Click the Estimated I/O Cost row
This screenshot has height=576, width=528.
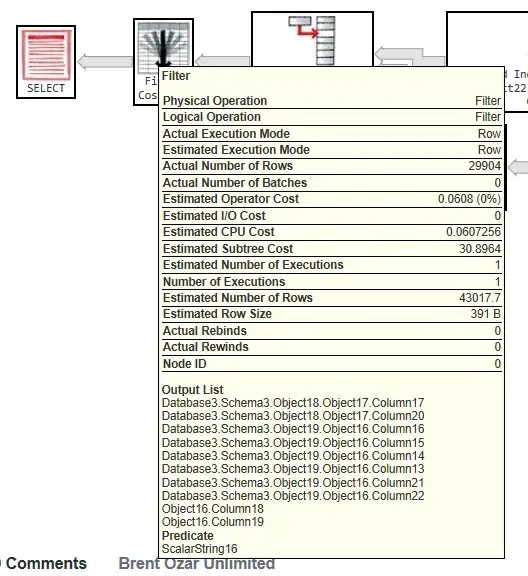coord(332,216)
